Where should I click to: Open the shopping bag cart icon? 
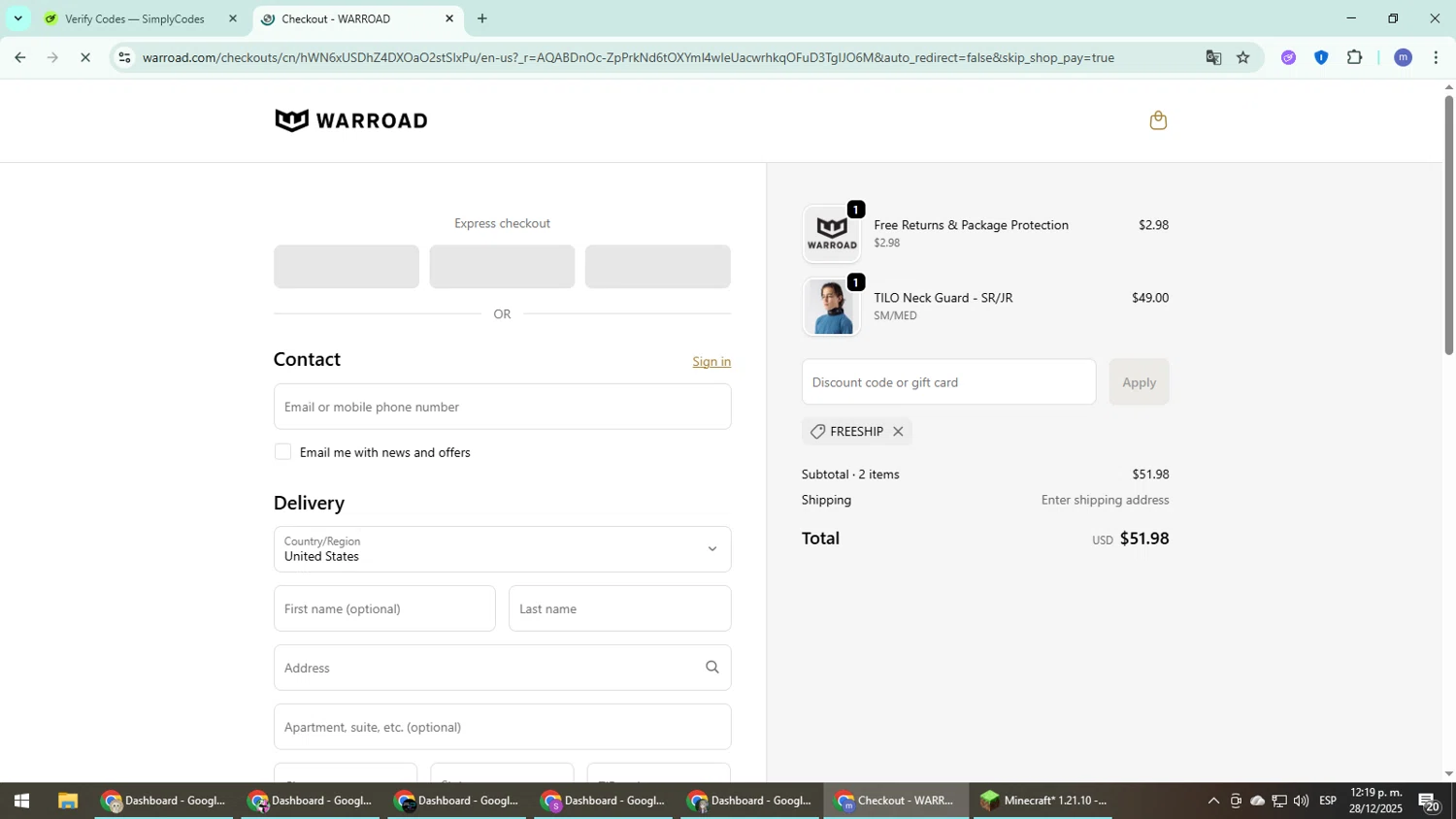tap(1157, 120)
